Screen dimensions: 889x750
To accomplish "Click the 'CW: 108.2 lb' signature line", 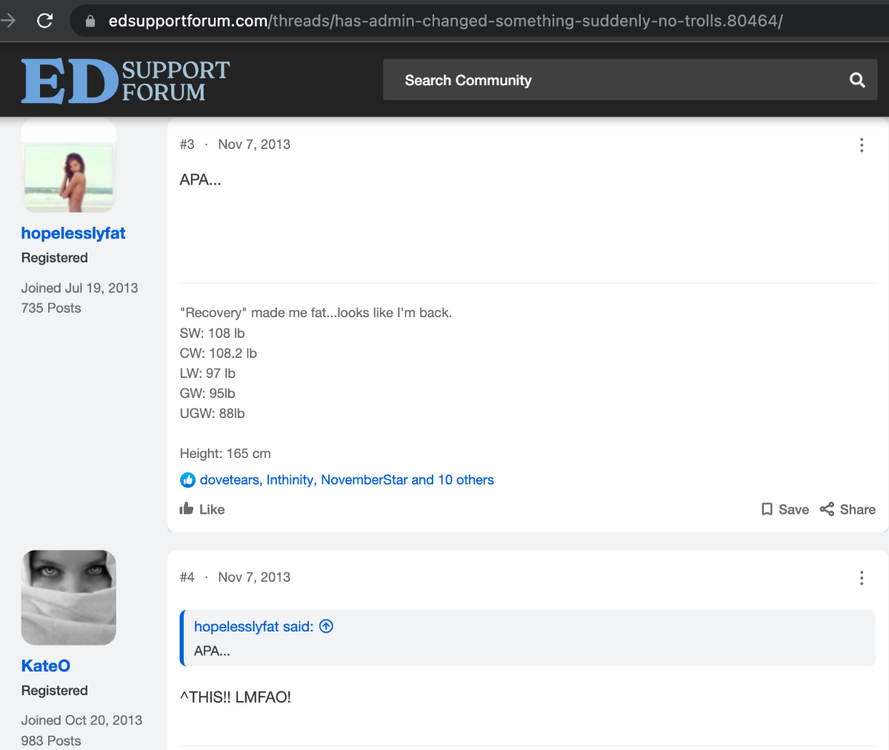I will click(218, 353).
